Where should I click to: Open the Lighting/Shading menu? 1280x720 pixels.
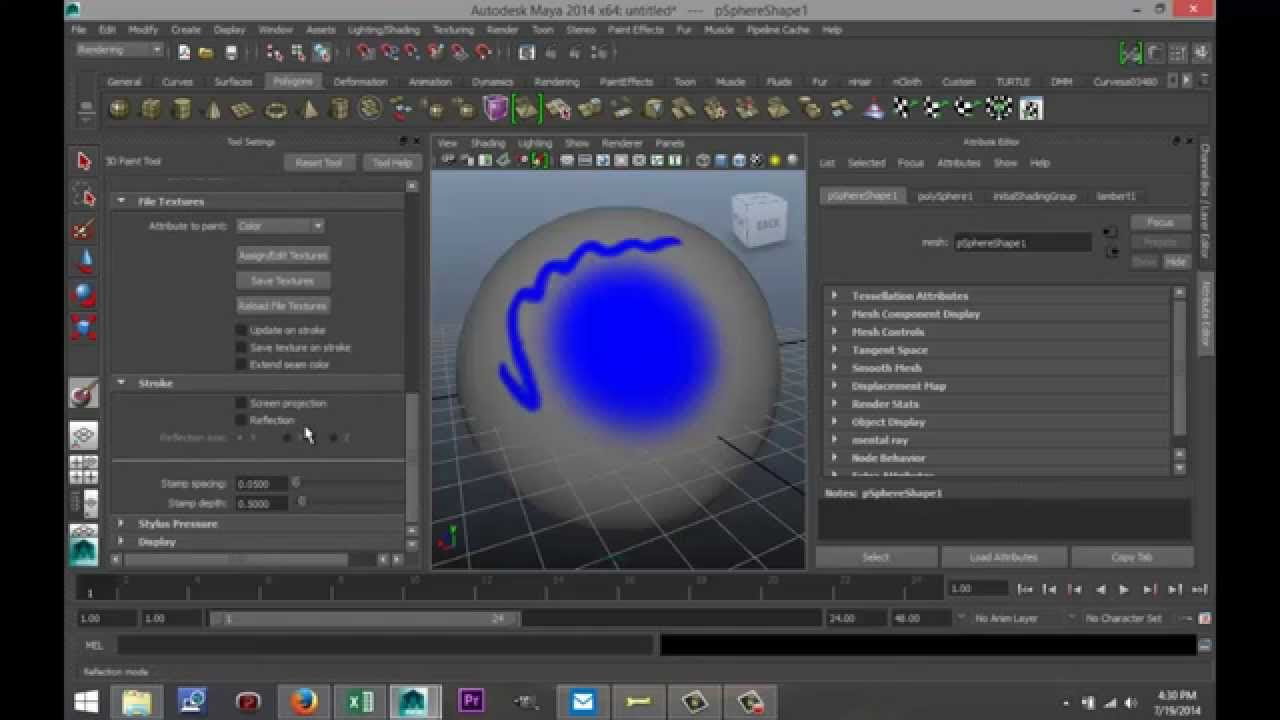pos(384,30)
